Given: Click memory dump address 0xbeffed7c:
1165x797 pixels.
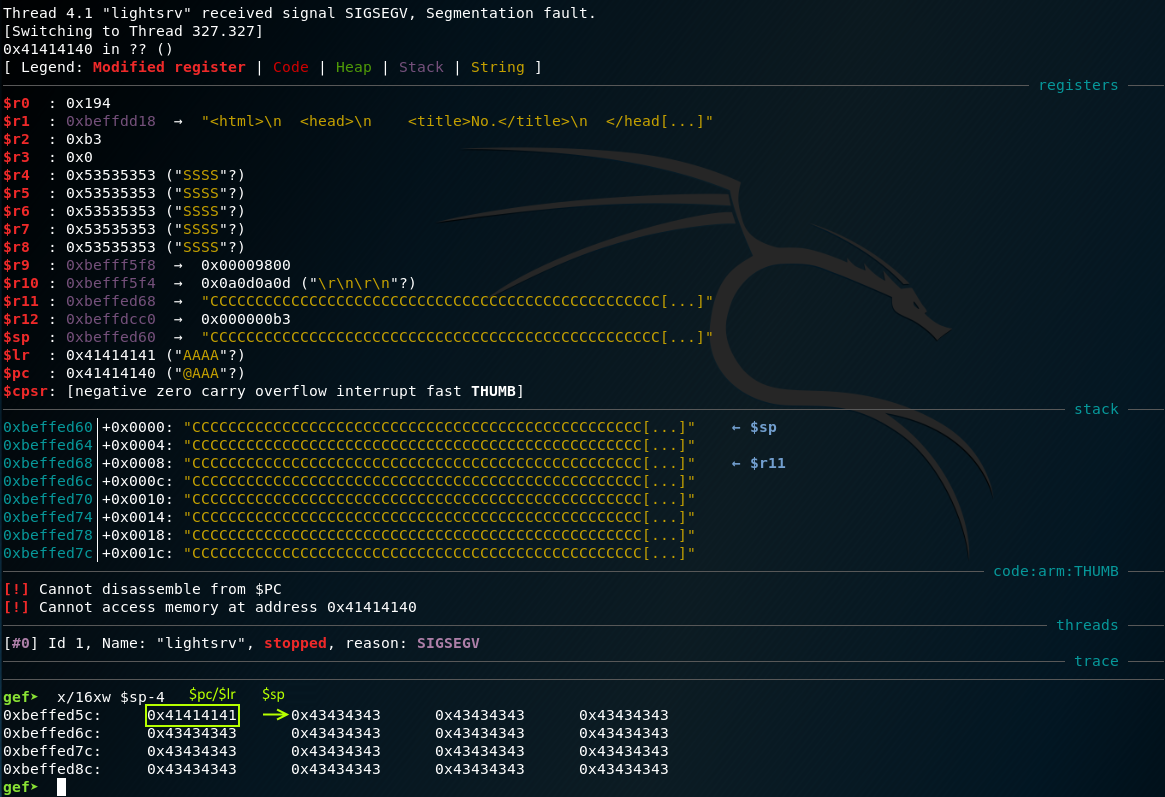Looking at the screenshot, I should click(x=52, y=751).
